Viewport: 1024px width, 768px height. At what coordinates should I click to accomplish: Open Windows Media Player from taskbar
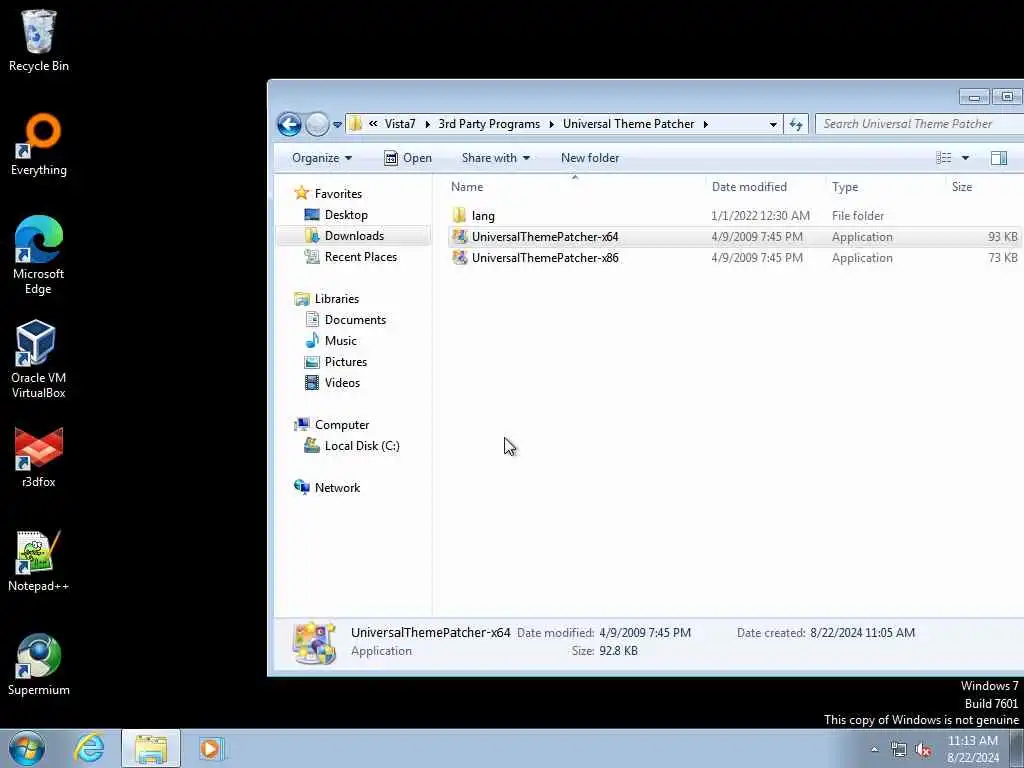click(211, 748)
